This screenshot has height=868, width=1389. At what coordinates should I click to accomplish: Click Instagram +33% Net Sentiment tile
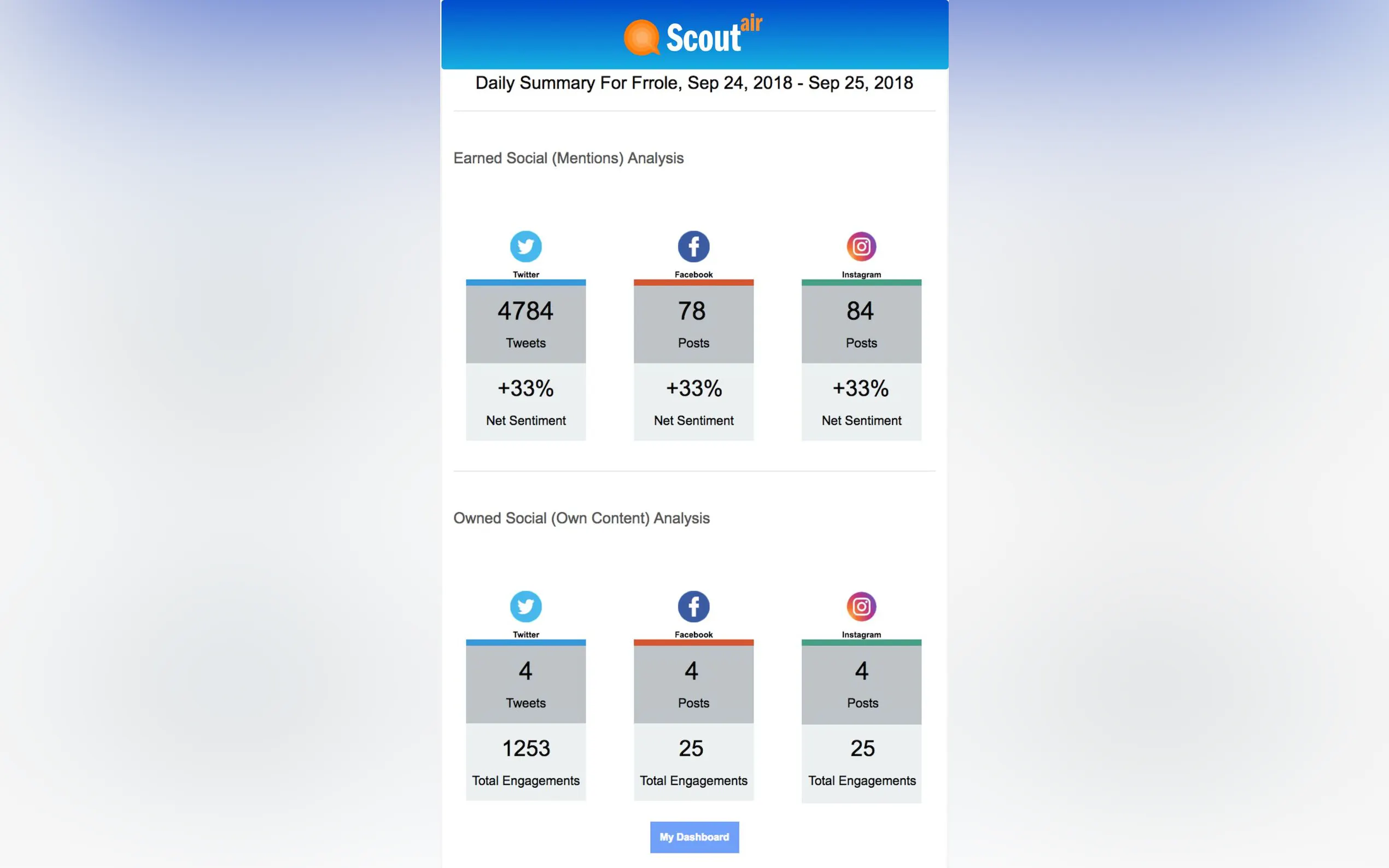pos(861,402)
